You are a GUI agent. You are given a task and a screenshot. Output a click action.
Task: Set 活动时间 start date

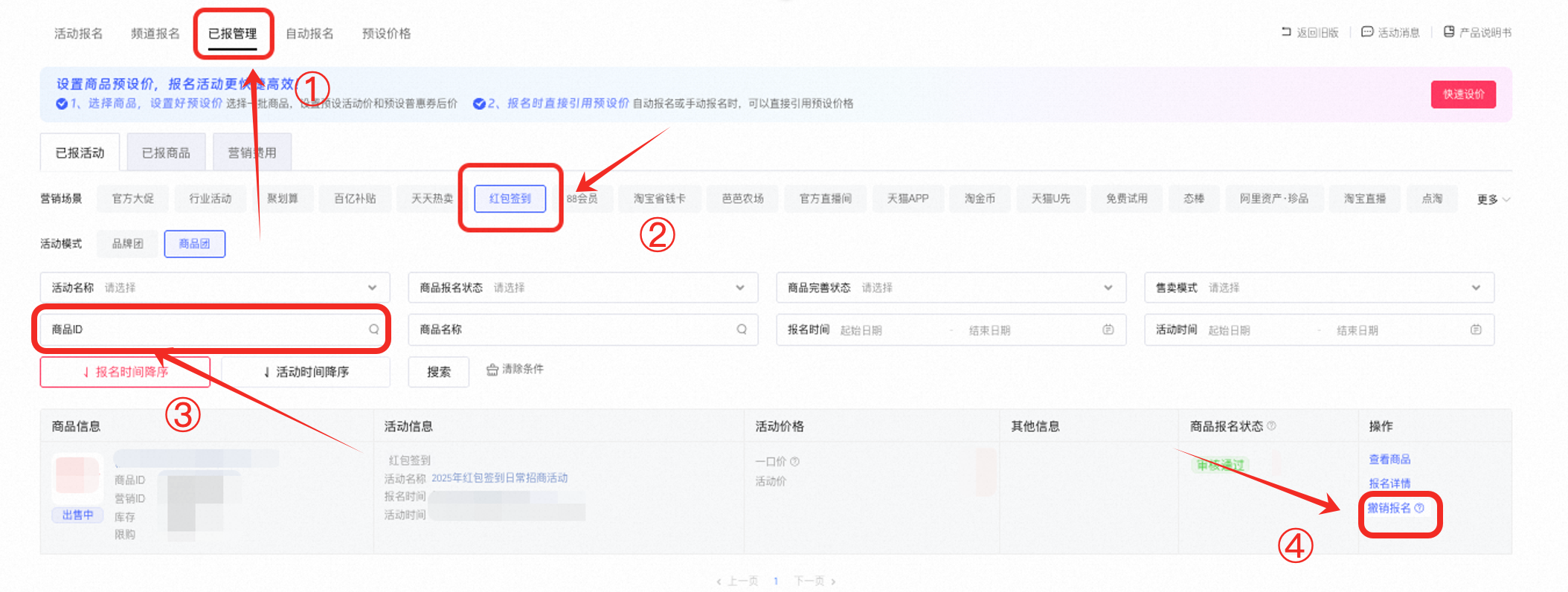point(1230,330)
